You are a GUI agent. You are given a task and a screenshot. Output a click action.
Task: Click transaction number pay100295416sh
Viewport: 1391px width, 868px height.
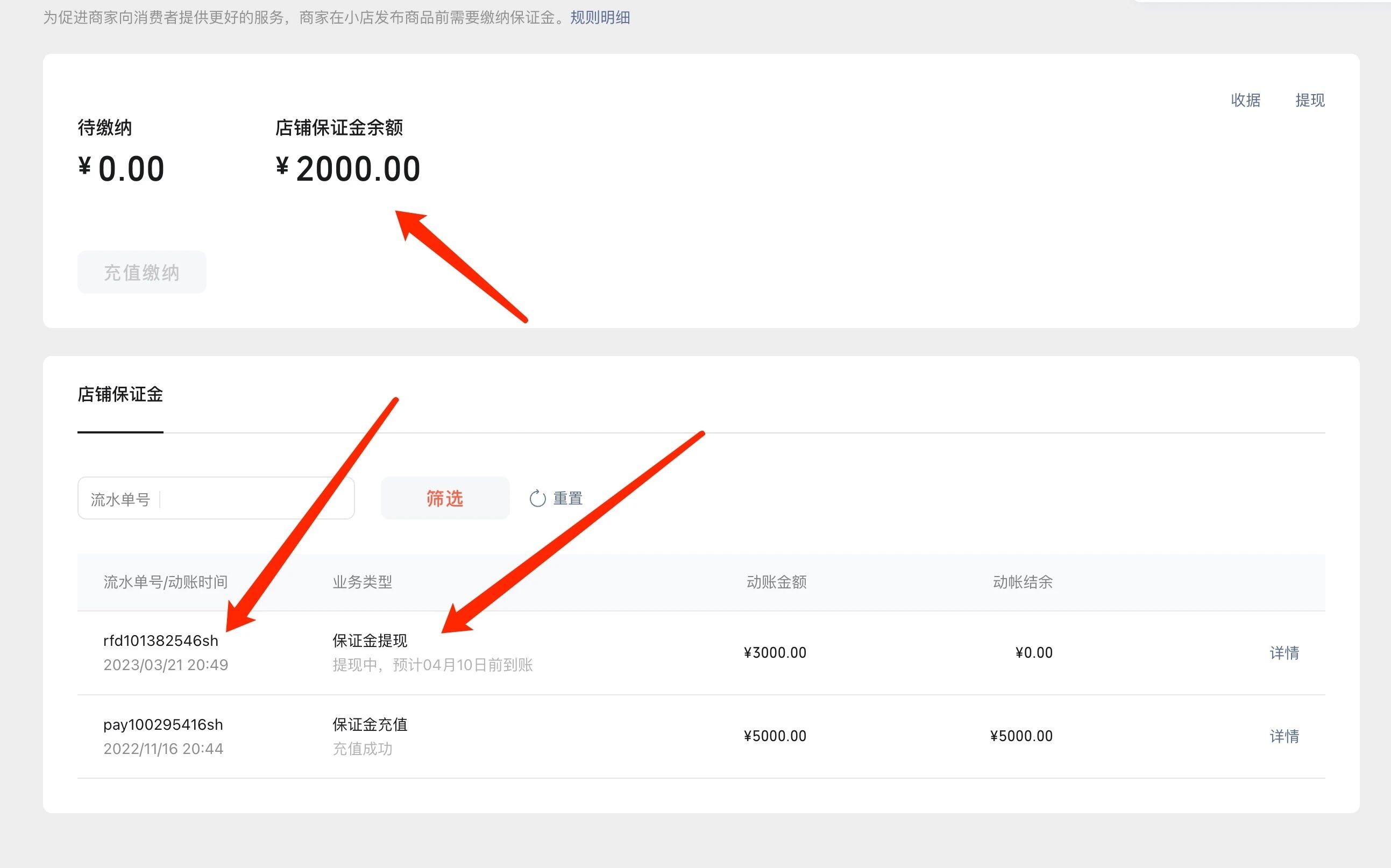click(x=163, y=724)
